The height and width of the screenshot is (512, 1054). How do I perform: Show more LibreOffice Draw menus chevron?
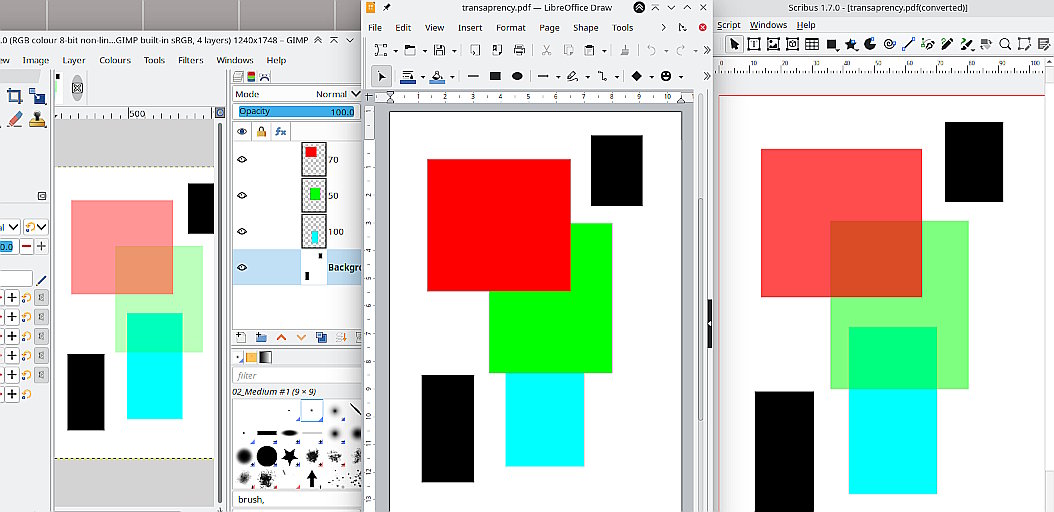click(663, 28)
